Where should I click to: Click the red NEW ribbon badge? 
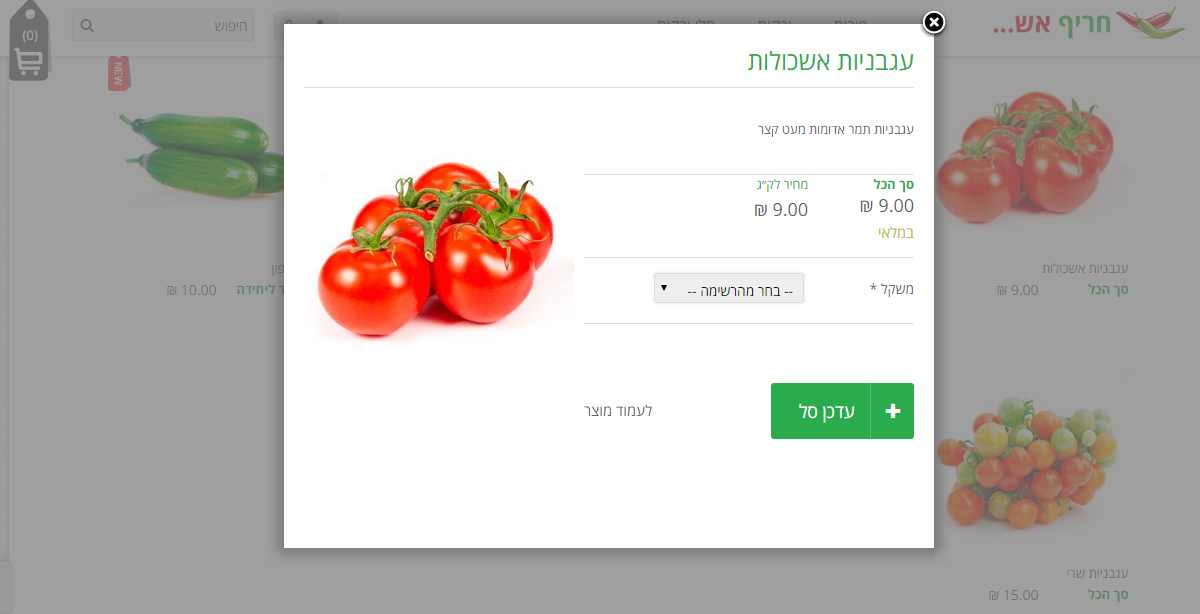[120, 73]
